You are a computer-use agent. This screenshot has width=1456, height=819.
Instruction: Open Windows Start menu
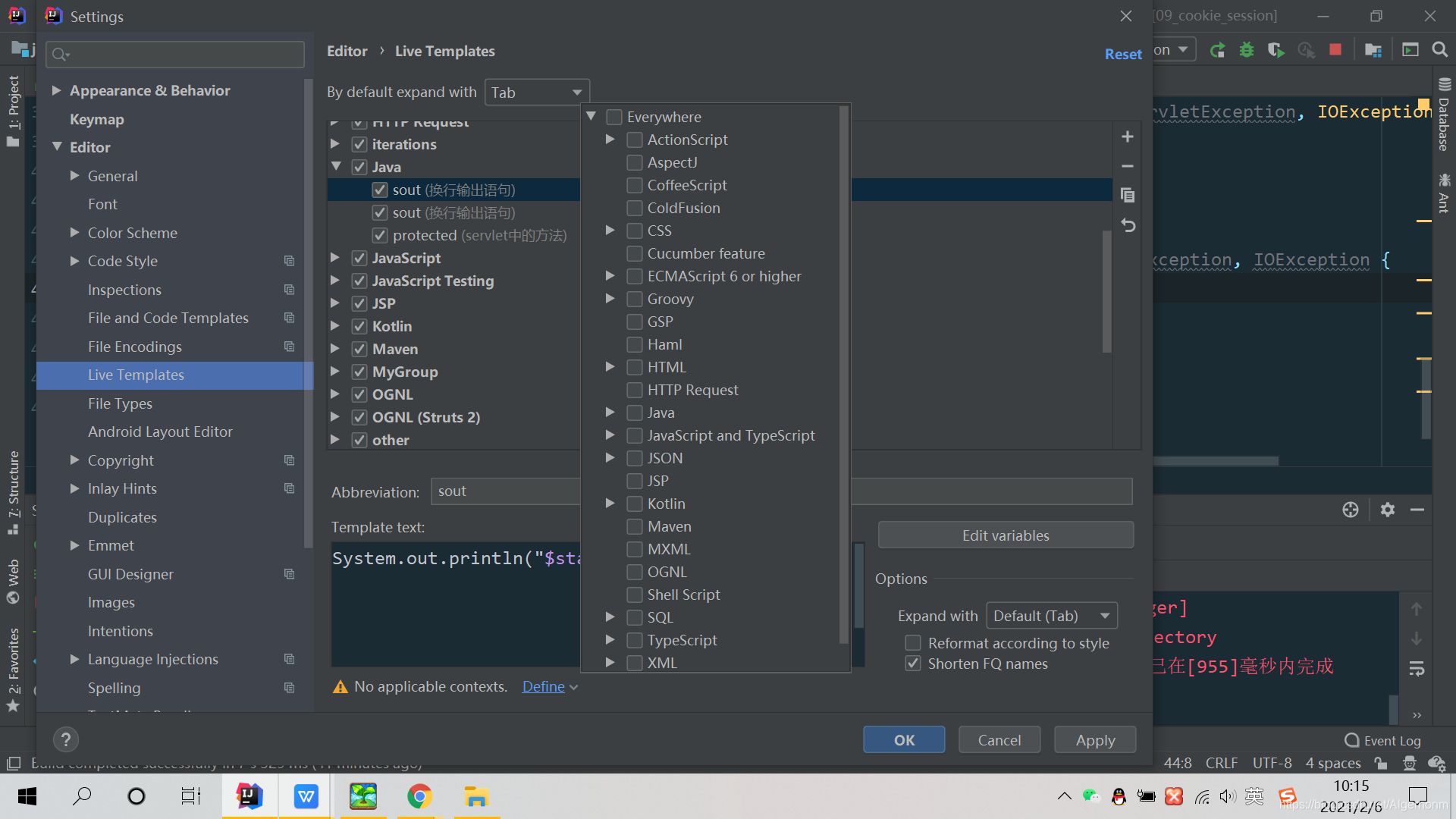click(27, 796)
